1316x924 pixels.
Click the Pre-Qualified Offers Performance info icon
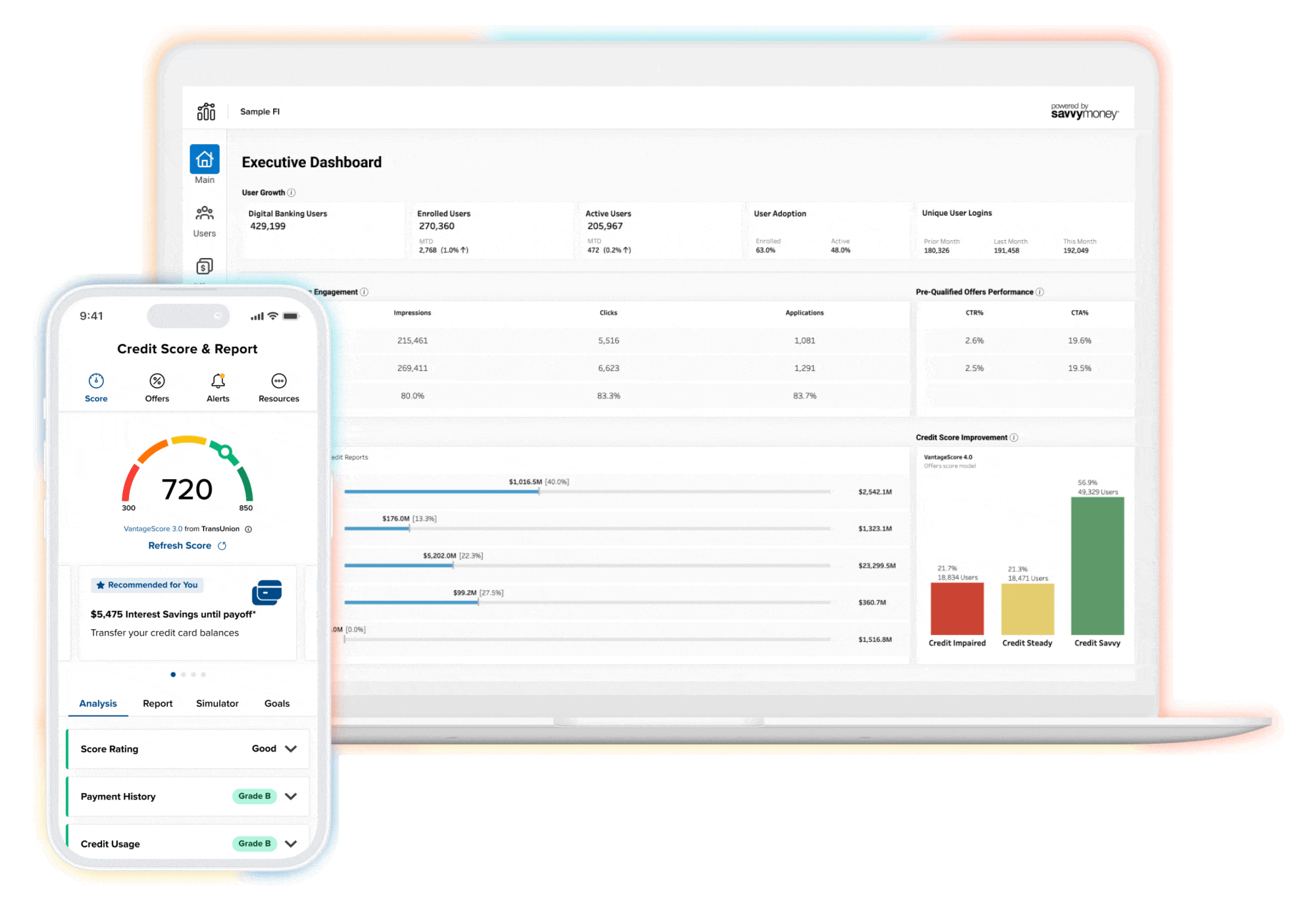tap(1040, 292)
